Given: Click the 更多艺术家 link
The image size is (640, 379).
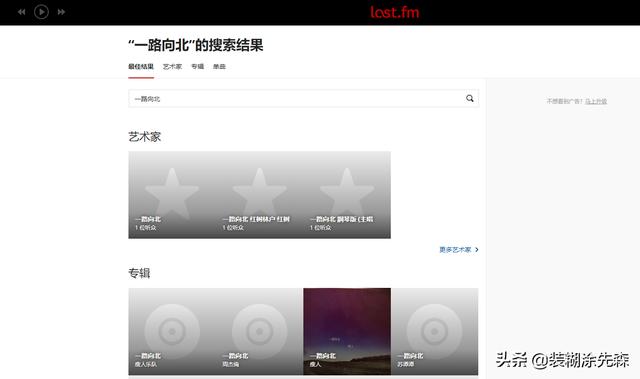Looking at the screenshot, I should coord(459,250).
